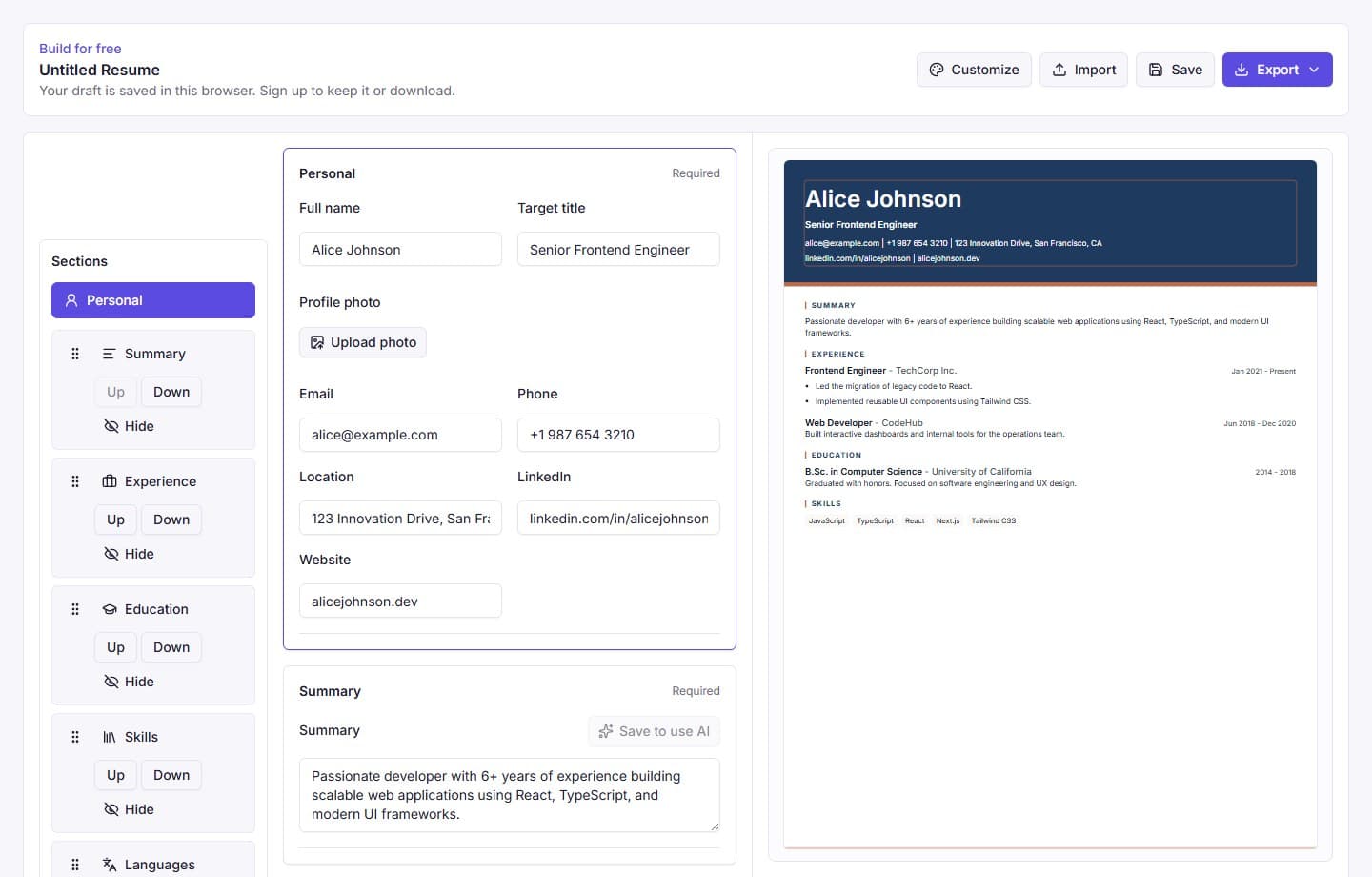
Task: Click the Languages translate icon
Action: click(x=110, y=865)
